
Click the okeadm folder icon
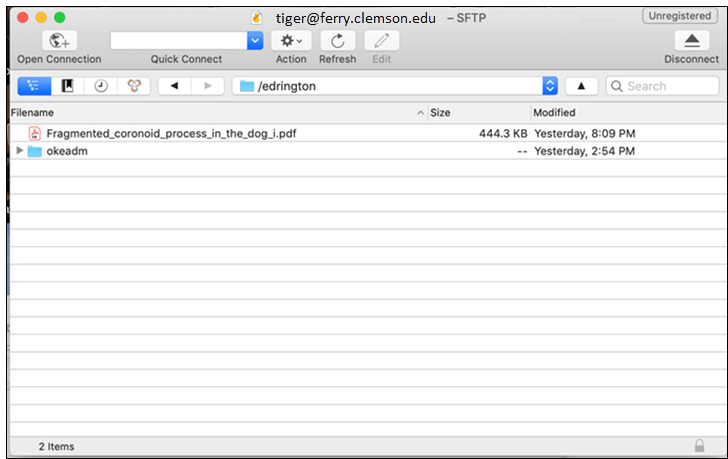point(35,151)
